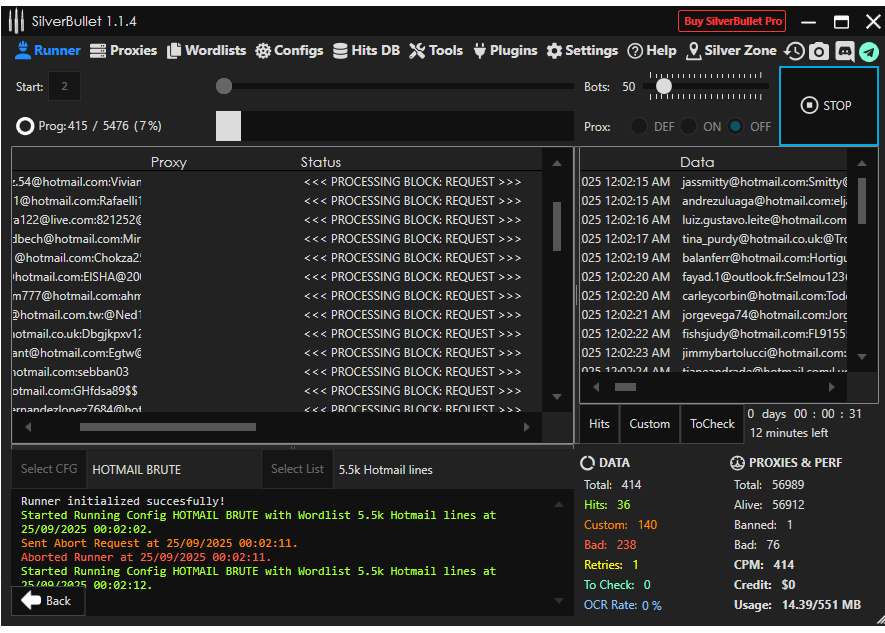Screen dimensions: 885x633
Task: Click the Start number input field
Action: (x=64, y=87)
